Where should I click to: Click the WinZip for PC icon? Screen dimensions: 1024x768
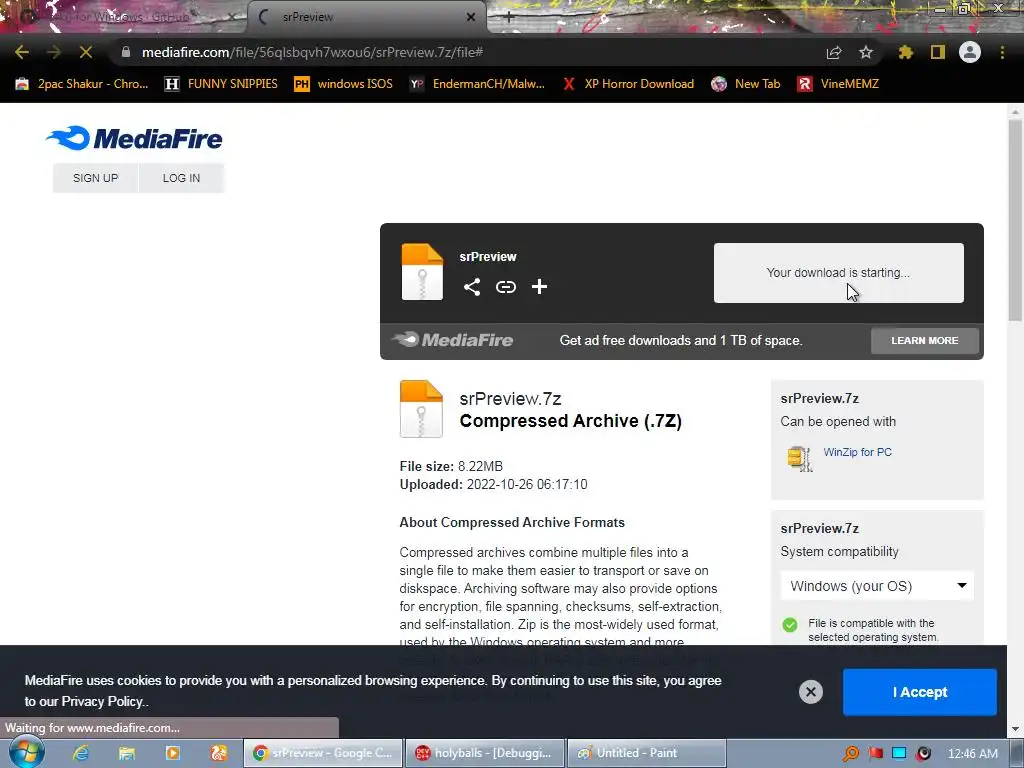[x=800, y=458]
